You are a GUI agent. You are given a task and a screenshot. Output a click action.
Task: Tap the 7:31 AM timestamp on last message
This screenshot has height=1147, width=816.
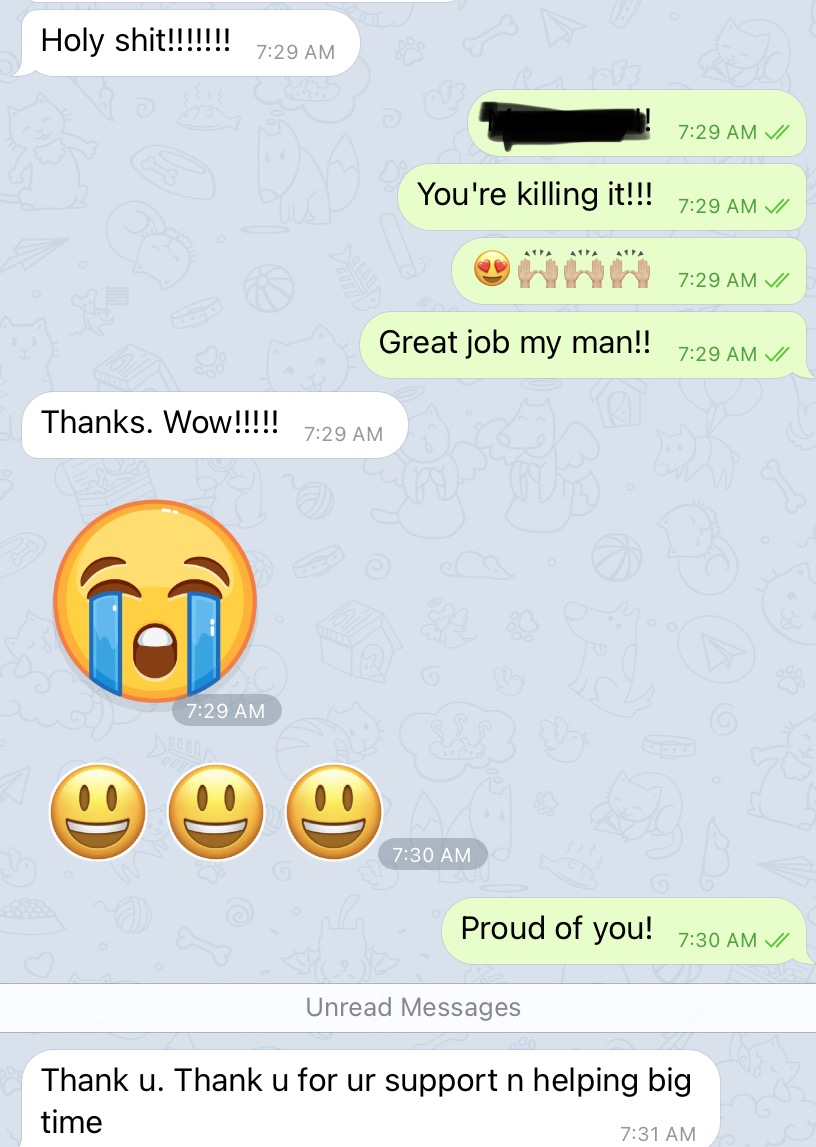(658, 1133)
